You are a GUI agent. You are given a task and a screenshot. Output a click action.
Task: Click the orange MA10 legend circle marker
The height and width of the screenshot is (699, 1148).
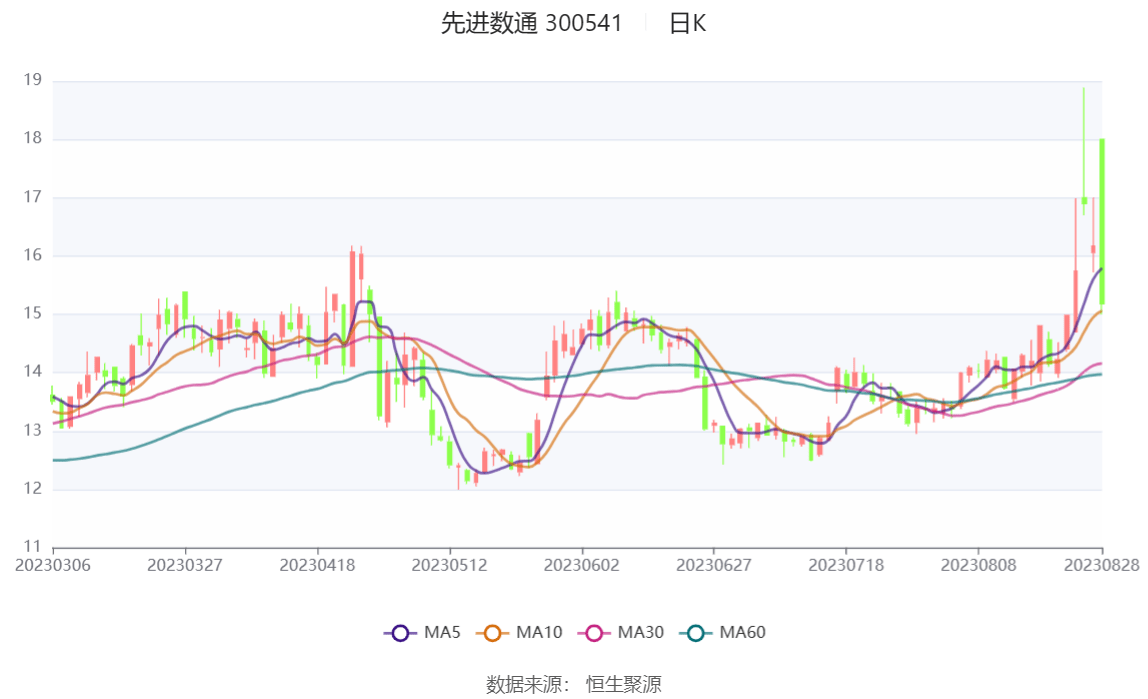[492, 633]
